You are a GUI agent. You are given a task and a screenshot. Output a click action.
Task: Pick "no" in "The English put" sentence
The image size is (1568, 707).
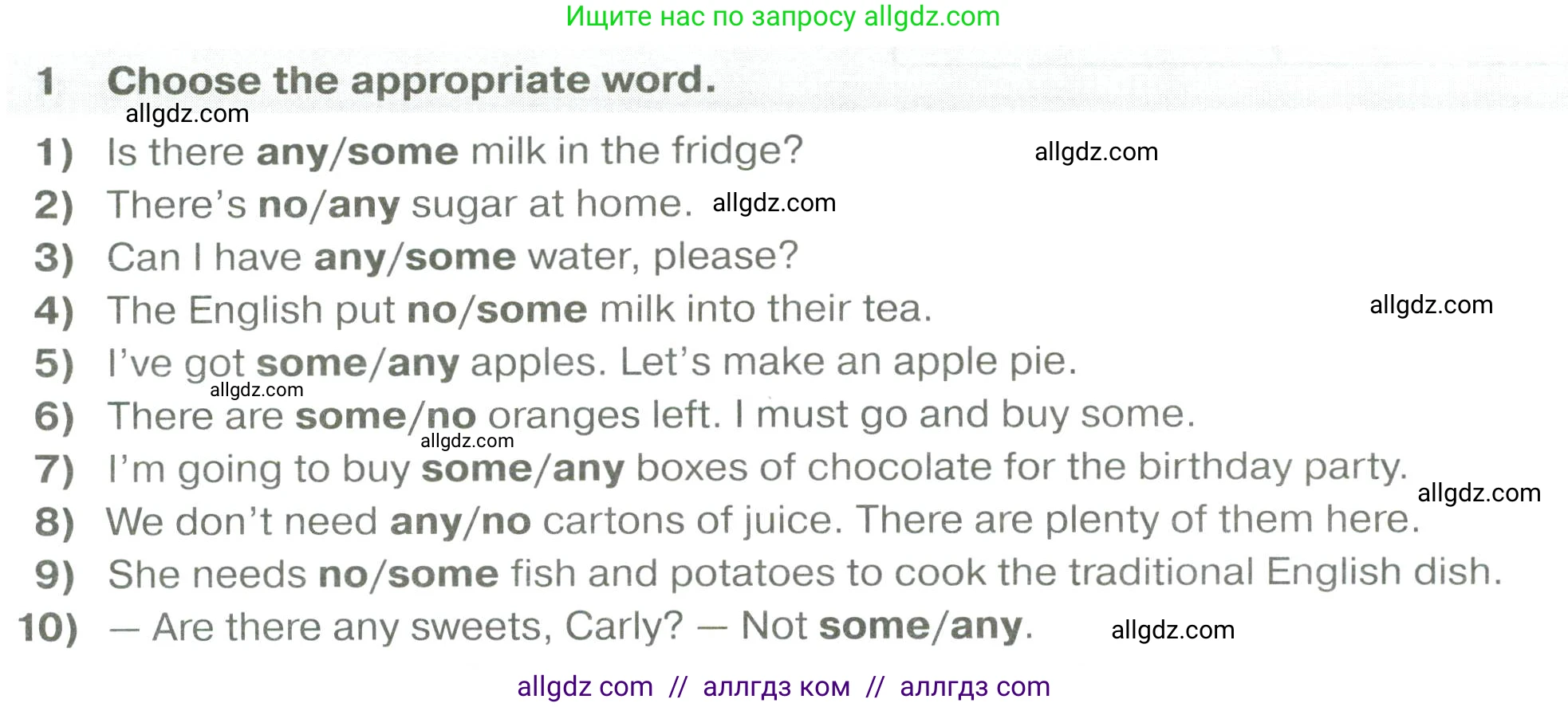430,310
